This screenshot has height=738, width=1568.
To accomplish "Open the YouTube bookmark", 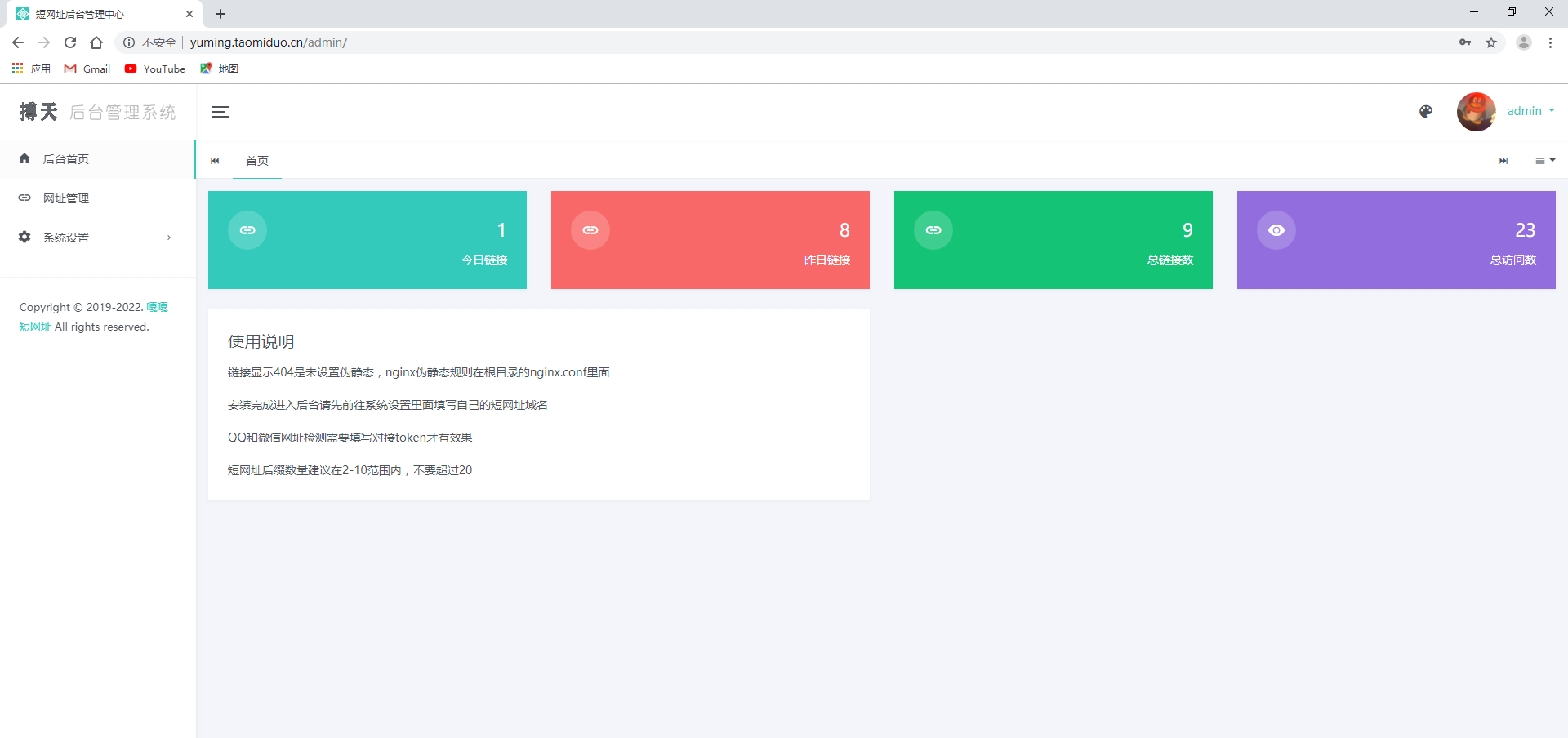I will [x=155, y=69].
